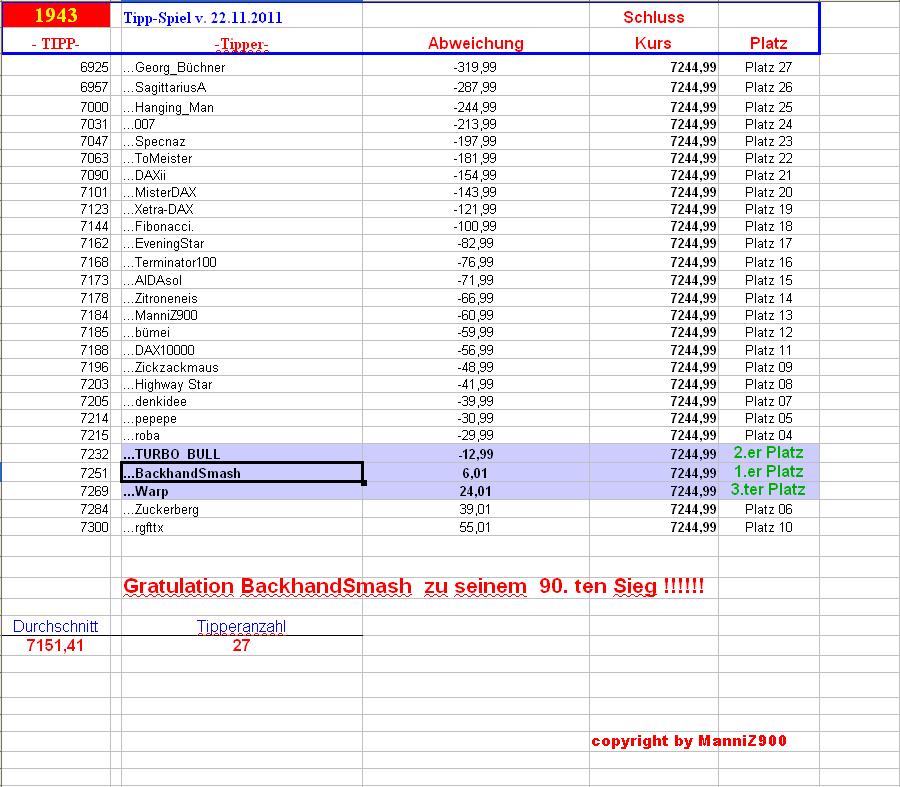The image size is (900, 787).
Task: Select the DAX10000 tipper cell
Action: [x=242, y=350]
